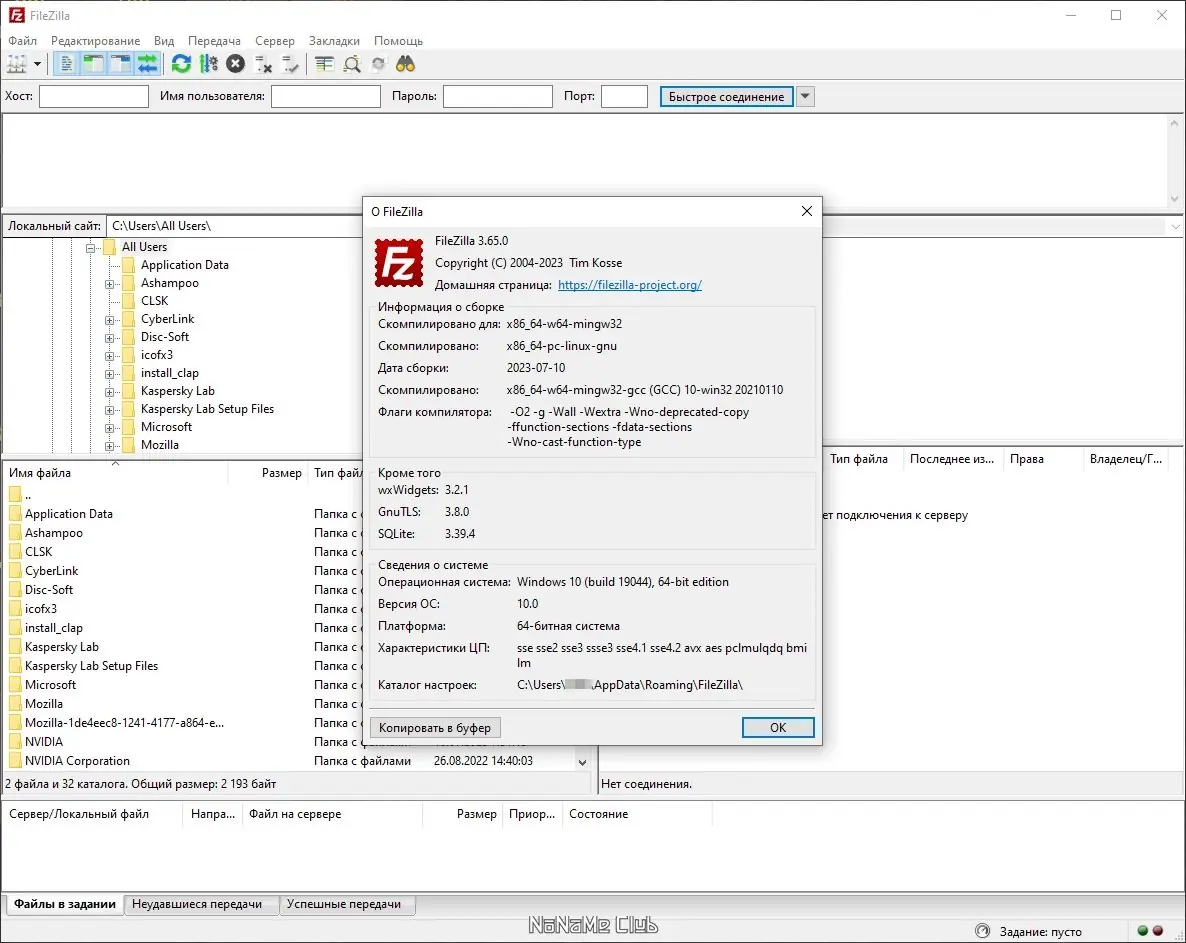
Task: Expand Ashampoo folder in tree
Action: coord(110,284)
